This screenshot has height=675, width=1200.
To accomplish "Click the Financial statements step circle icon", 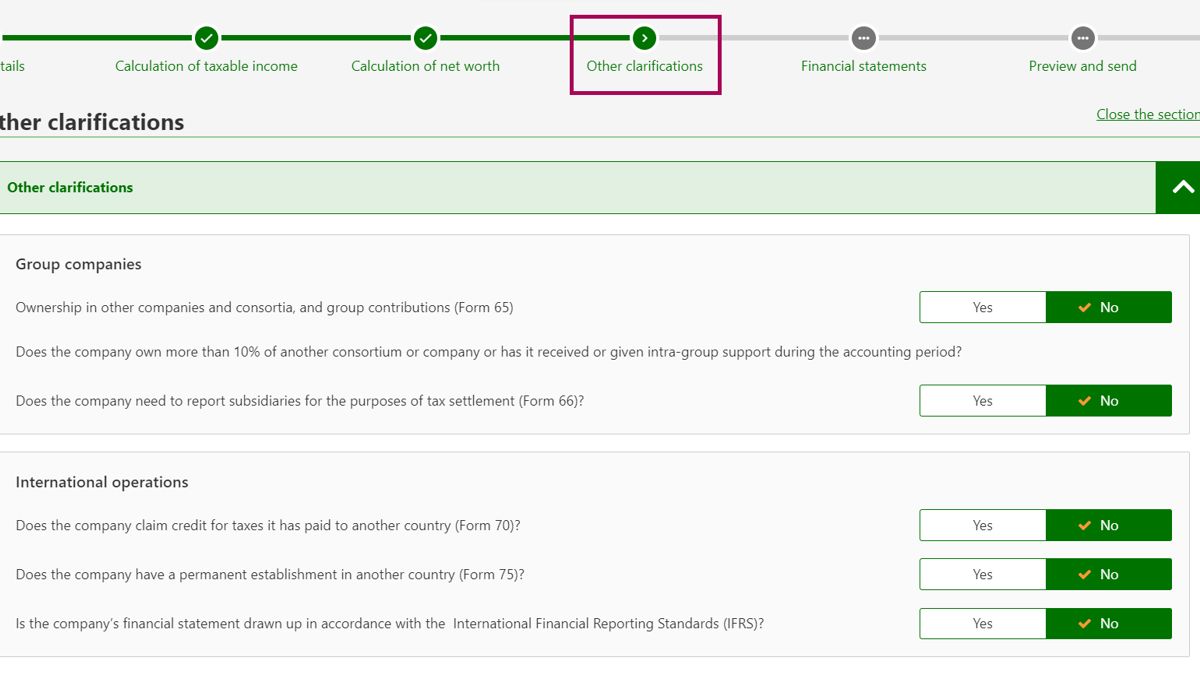I will (864, 38).
